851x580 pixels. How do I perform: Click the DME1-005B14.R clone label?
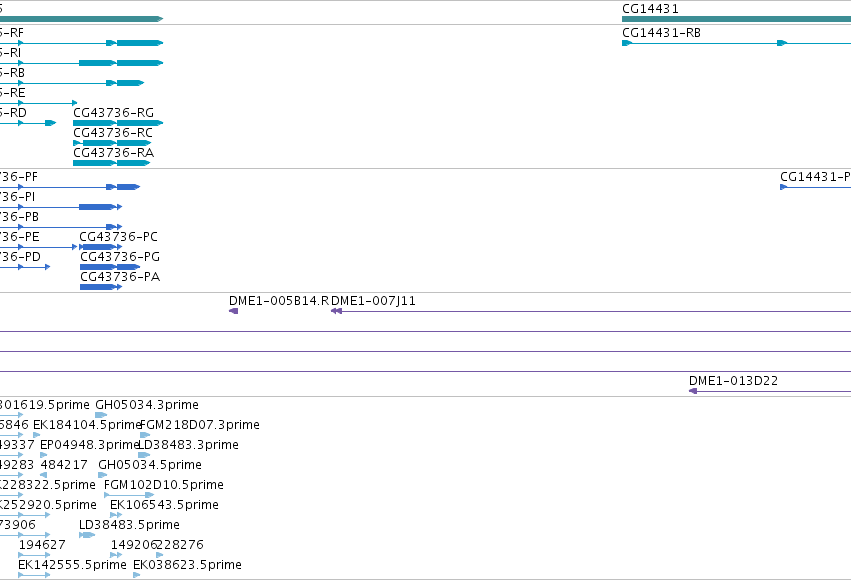(x=279, y=301)
